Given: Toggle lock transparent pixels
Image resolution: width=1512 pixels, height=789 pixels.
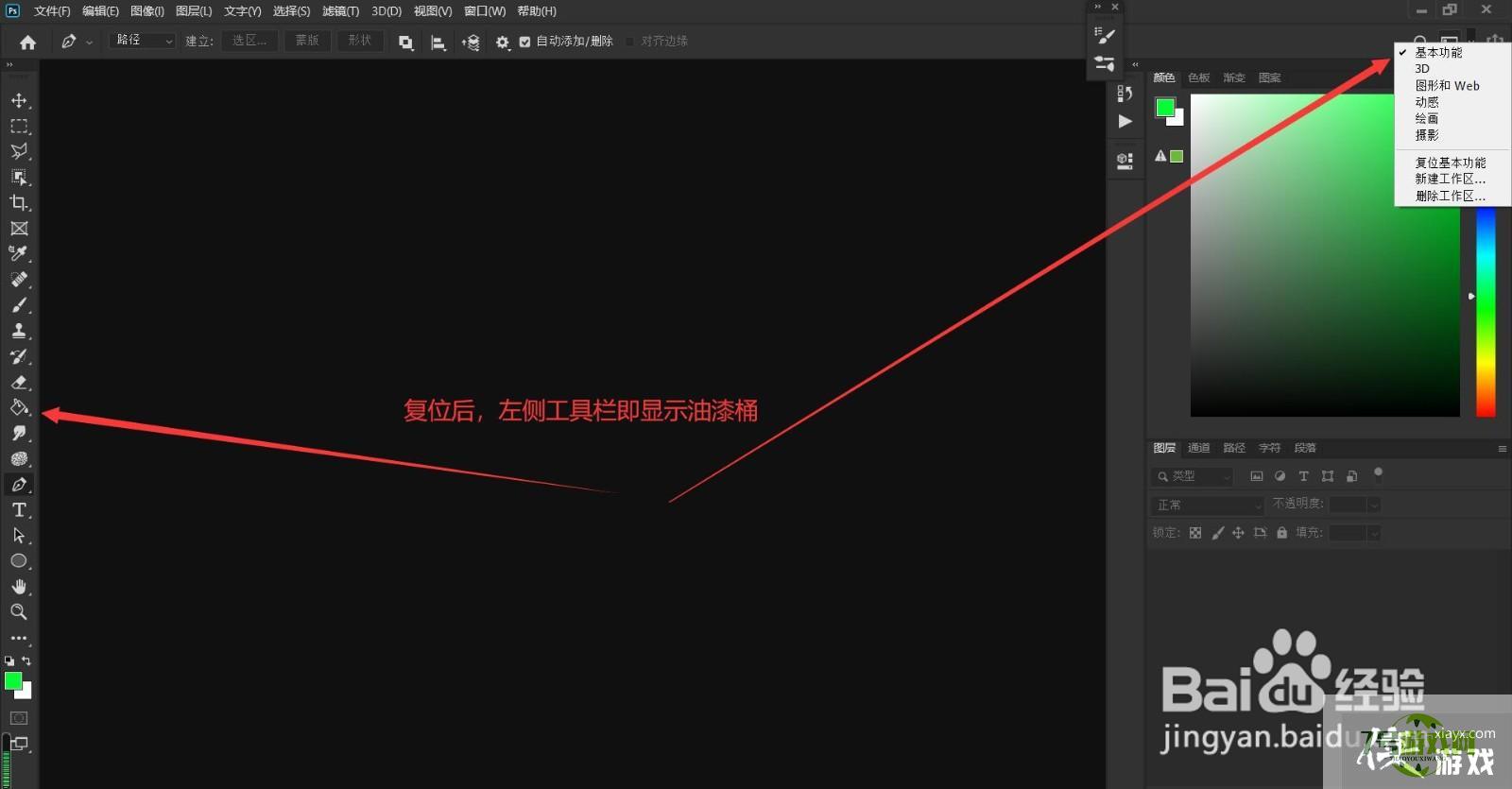Looking at the screenshot, I should (x=1195, y=533).
